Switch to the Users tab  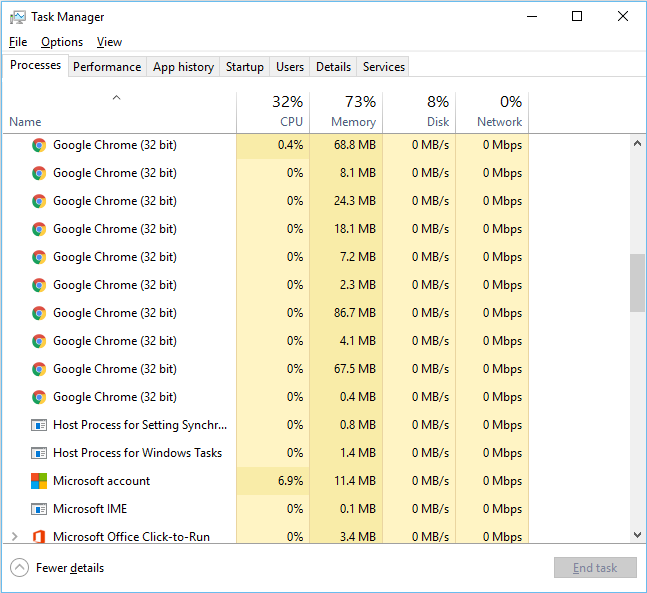pyautogui.click(x=290, y=67)
